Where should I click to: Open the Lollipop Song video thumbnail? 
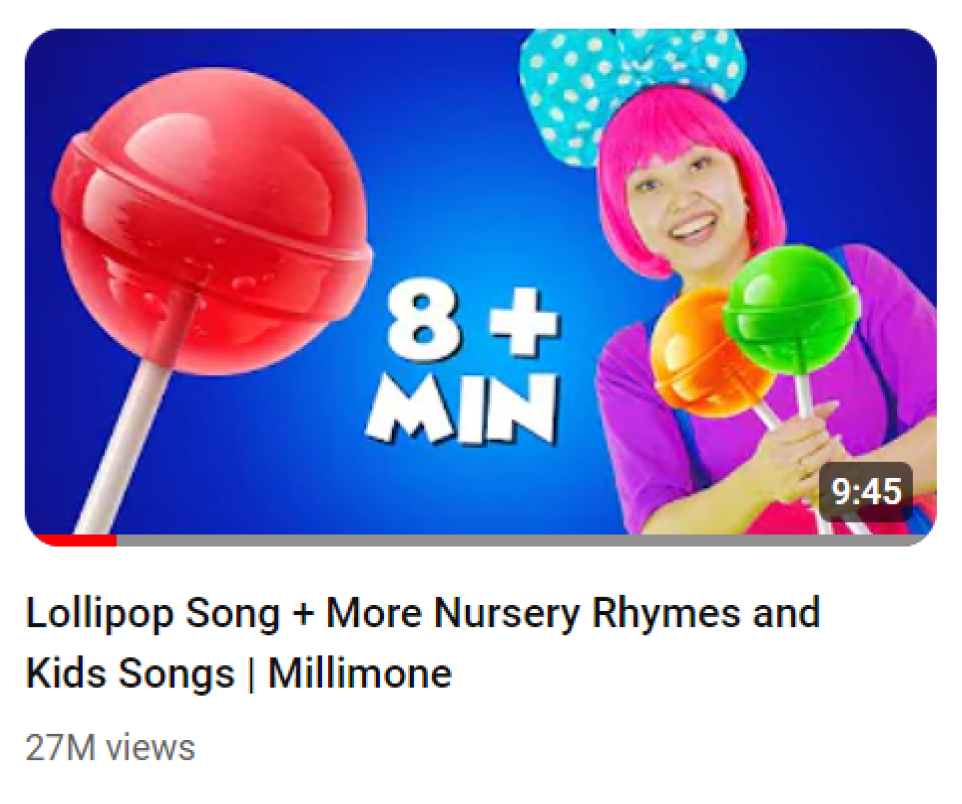point(480,287)
